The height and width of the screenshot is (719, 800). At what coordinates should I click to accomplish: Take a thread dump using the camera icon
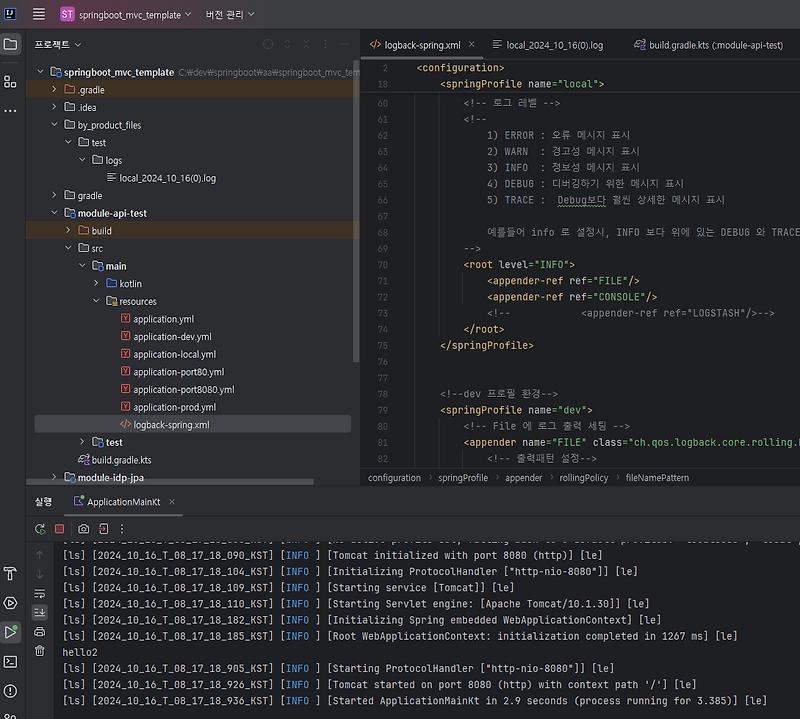click(82, 529)
